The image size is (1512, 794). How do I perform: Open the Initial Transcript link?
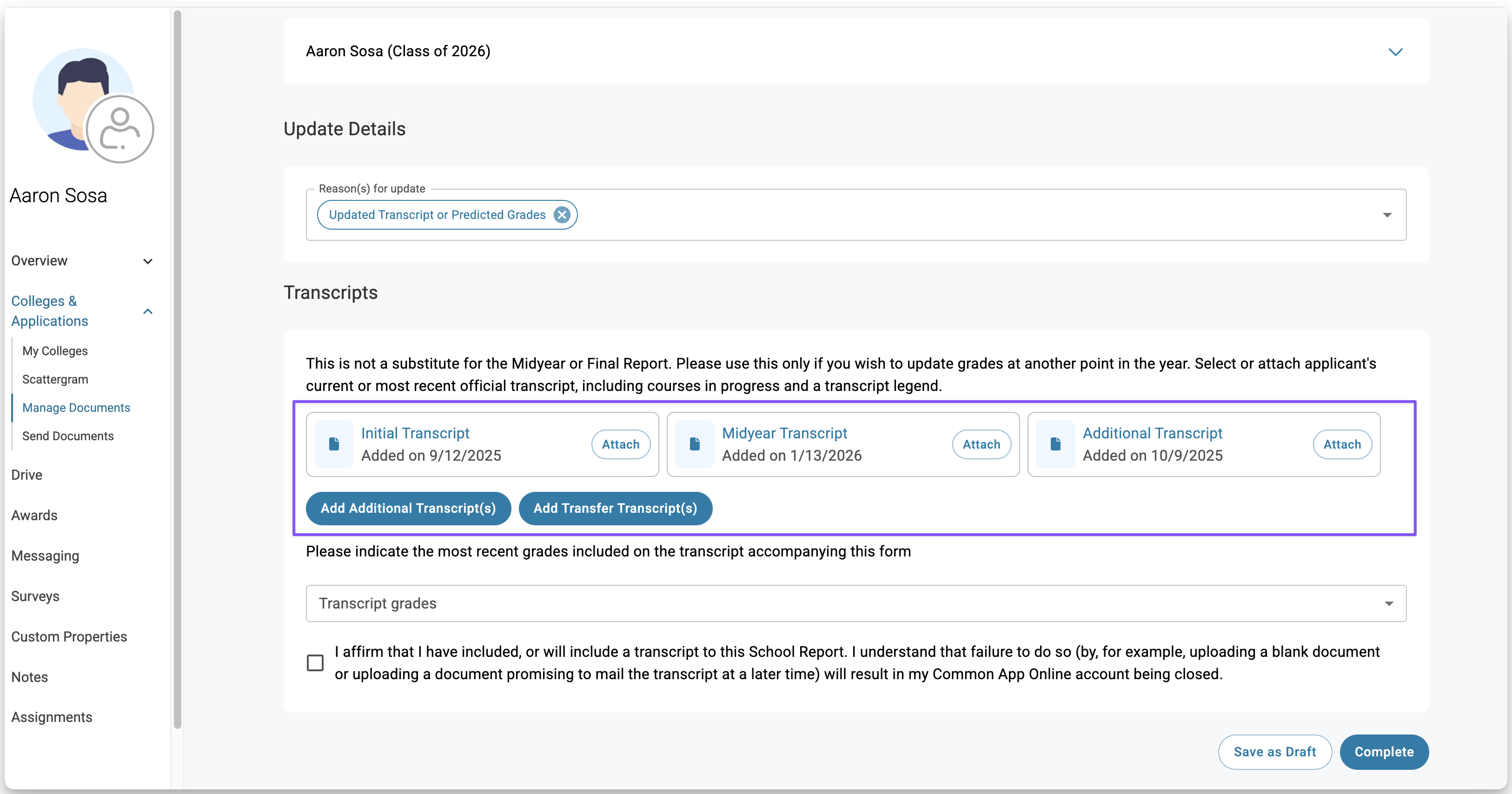[415, 433]
